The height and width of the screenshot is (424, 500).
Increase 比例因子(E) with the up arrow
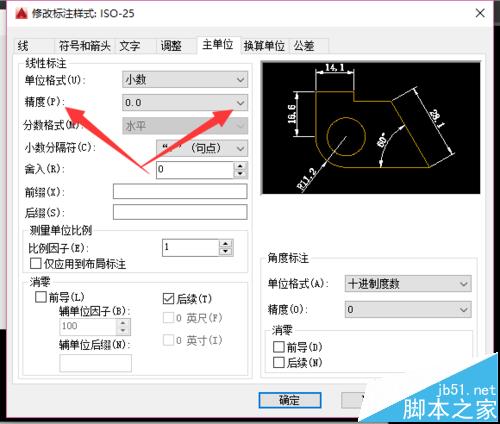point(226,244)
